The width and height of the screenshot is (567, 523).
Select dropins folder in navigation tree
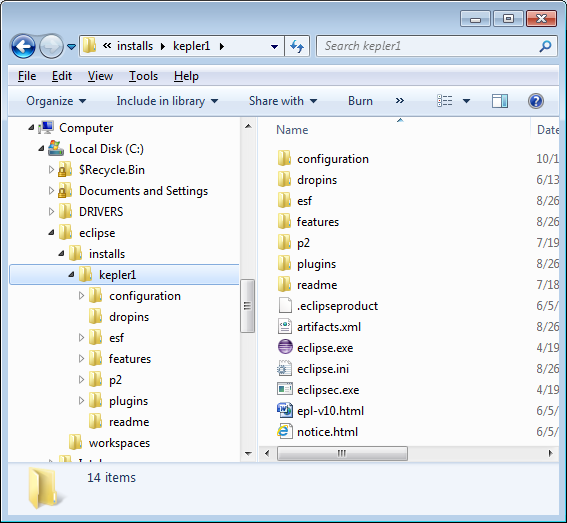click(129, 317)
